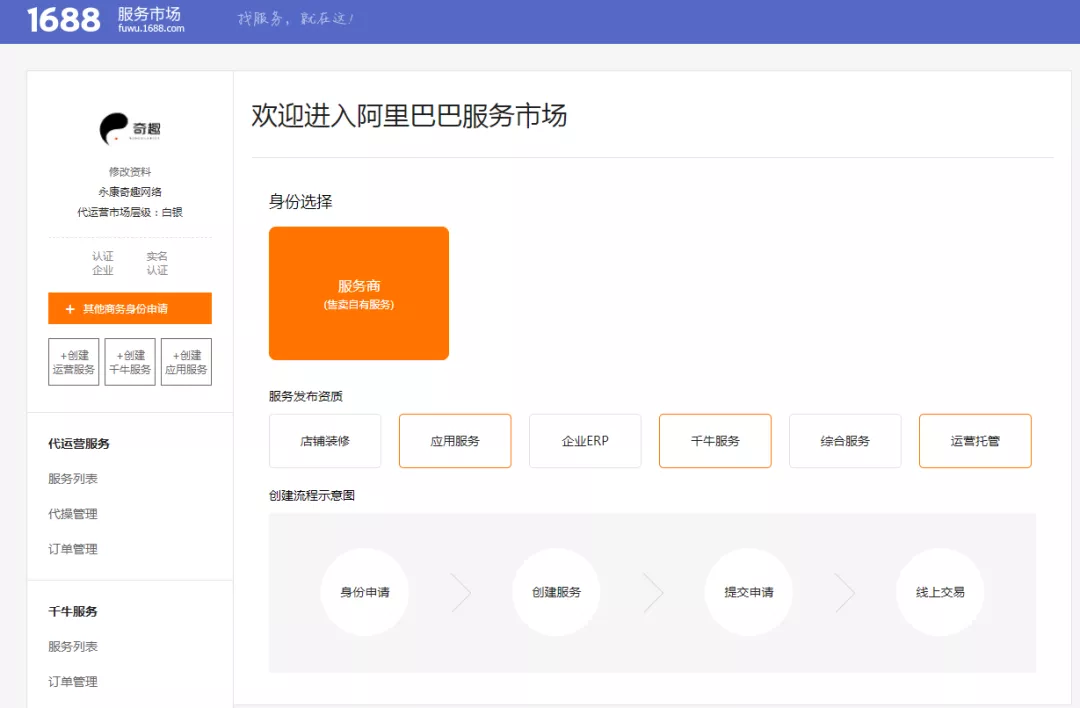Click the plus icon on 其他商务身份申请
This screenshot has width=1080, height=708.
pos(70,309)
